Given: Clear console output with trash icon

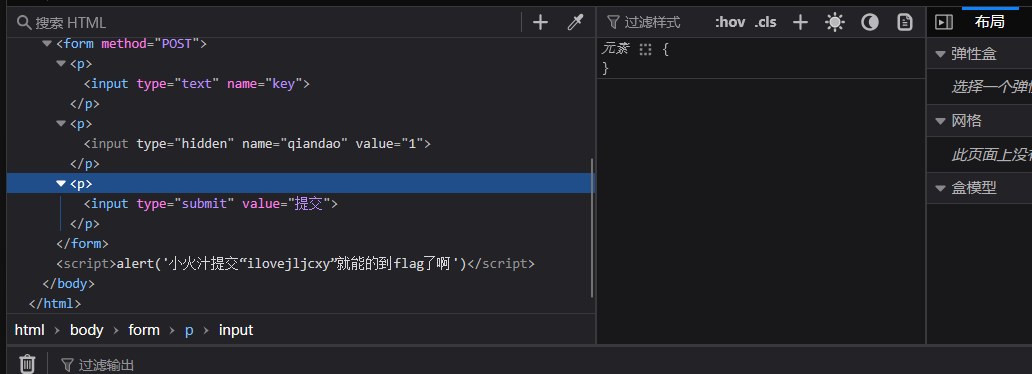Looking at the screenshot, I should 27,364.
